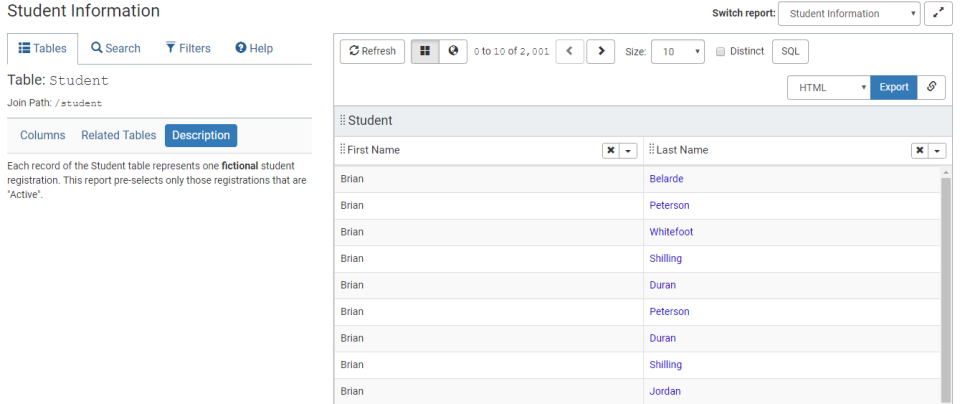This screenshot has width=960, height=404.
Task: Click the grid view icon
Action: [425, 51]
